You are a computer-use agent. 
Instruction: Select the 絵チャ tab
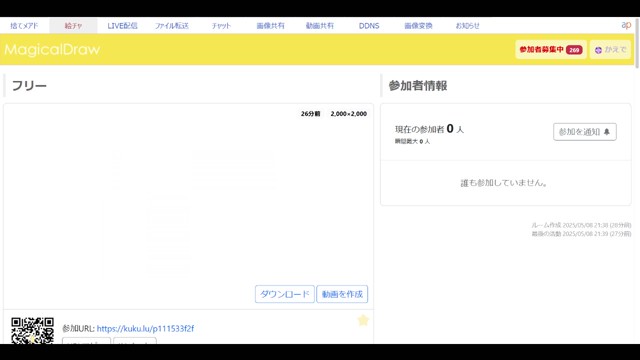tap(73, 26)
